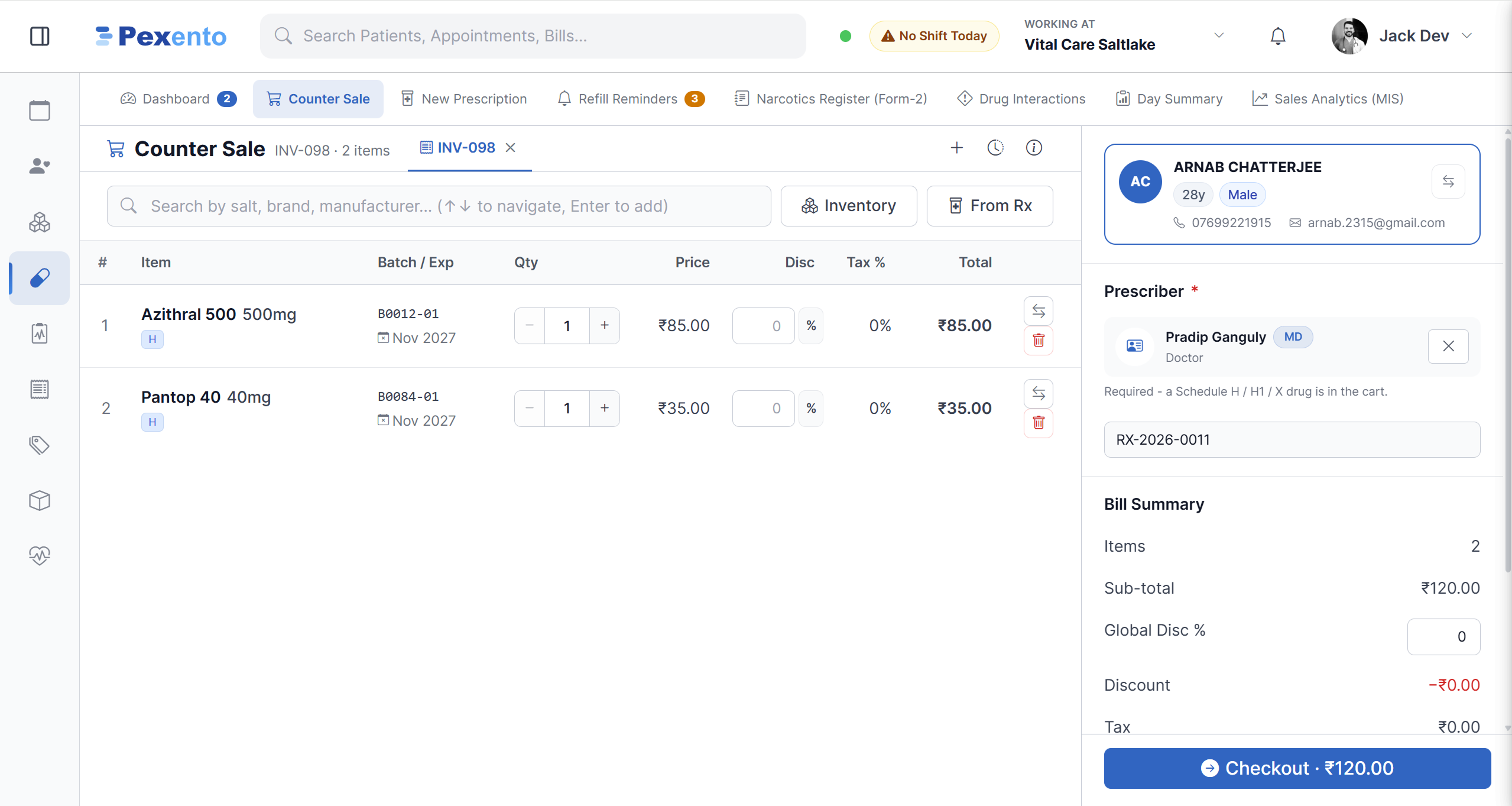
Task: Open the patients sidebar icon
Action: click(x=40, y=166)
